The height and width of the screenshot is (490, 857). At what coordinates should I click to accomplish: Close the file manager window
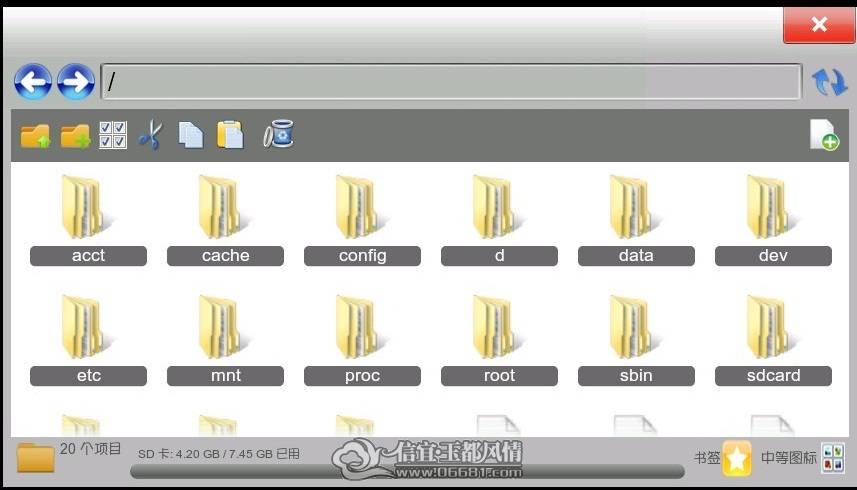tap(819, 25)
